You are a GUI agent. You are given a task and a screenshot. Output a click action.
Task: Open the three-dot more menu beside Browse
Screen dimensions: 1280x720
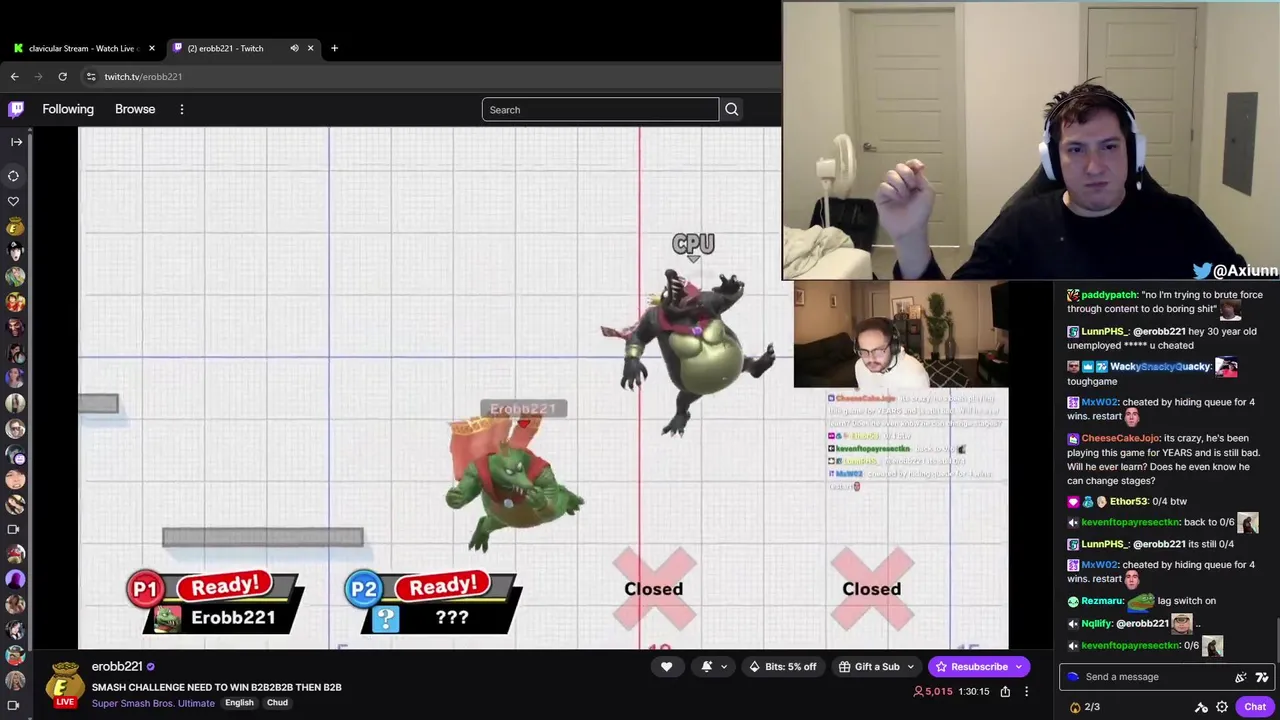pos(182,109)
